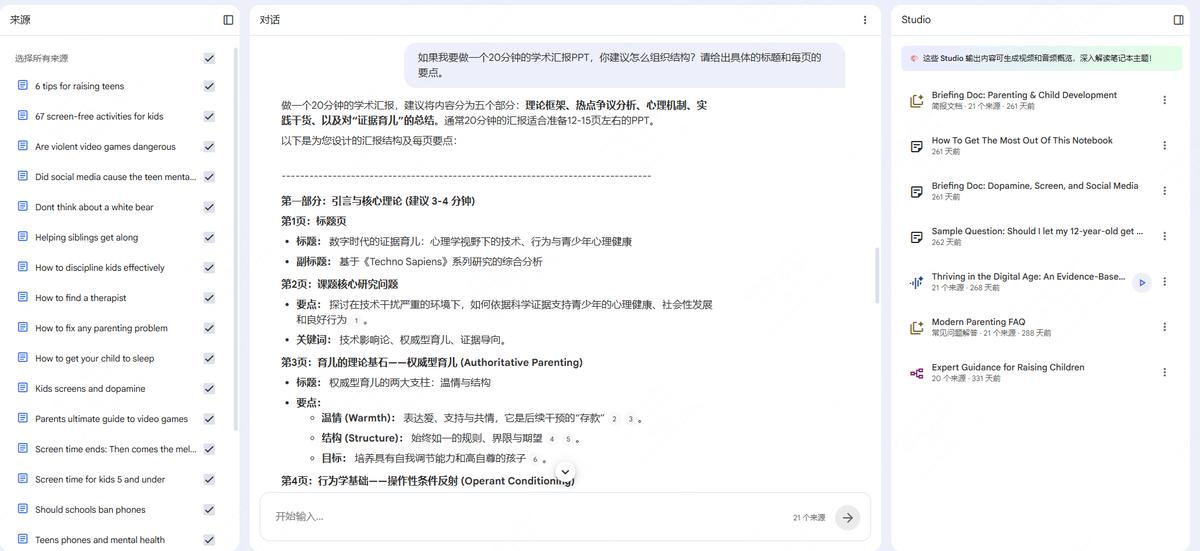Image resolution: width=1200 pixels, height=551 pixels.
Task: Click the document icon beside 'Dont think about a white bear'
Action: (x=23, y=207)
